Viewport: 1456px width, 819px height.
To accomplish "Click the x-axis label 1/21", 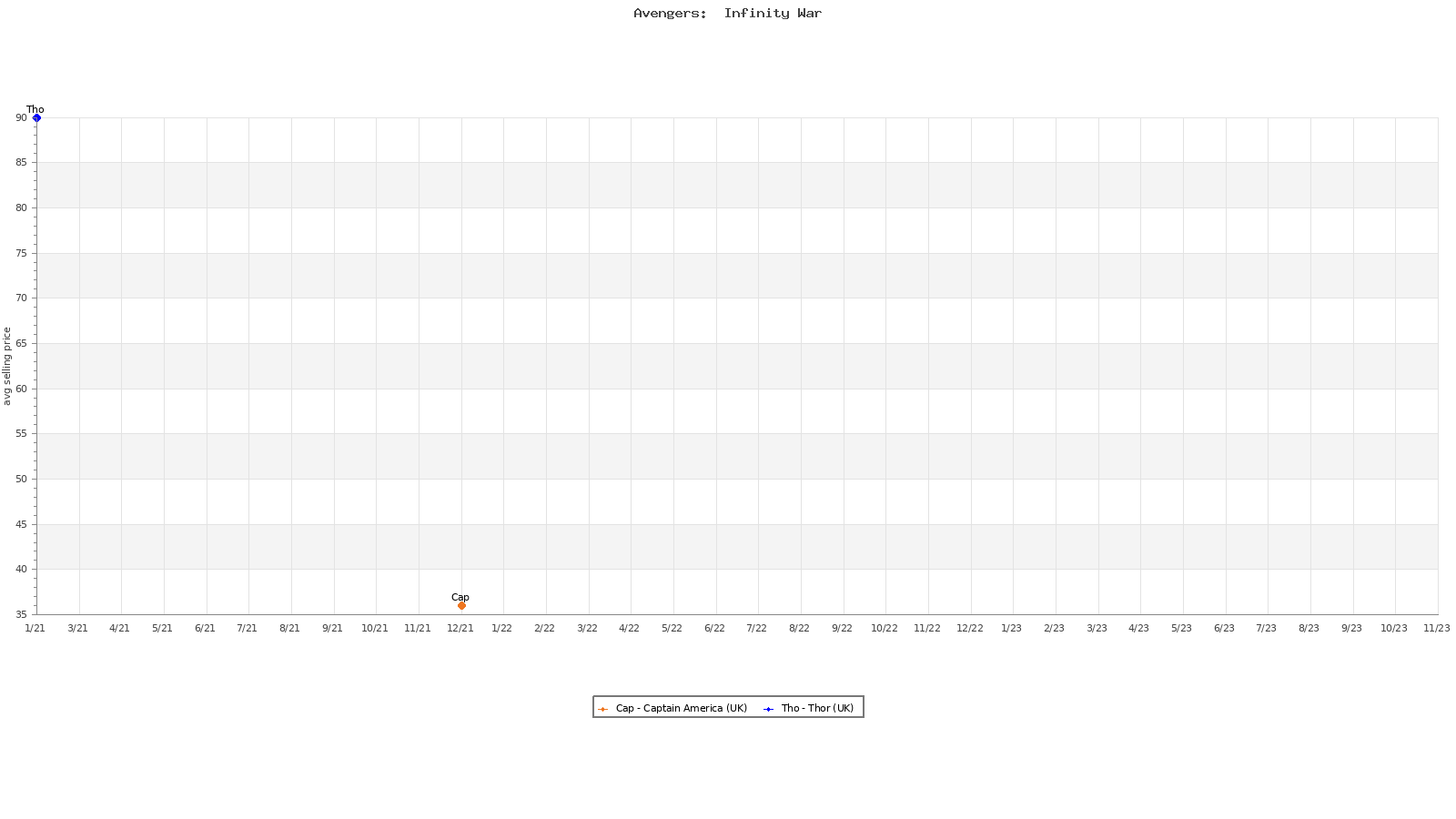I will [35, 628].
